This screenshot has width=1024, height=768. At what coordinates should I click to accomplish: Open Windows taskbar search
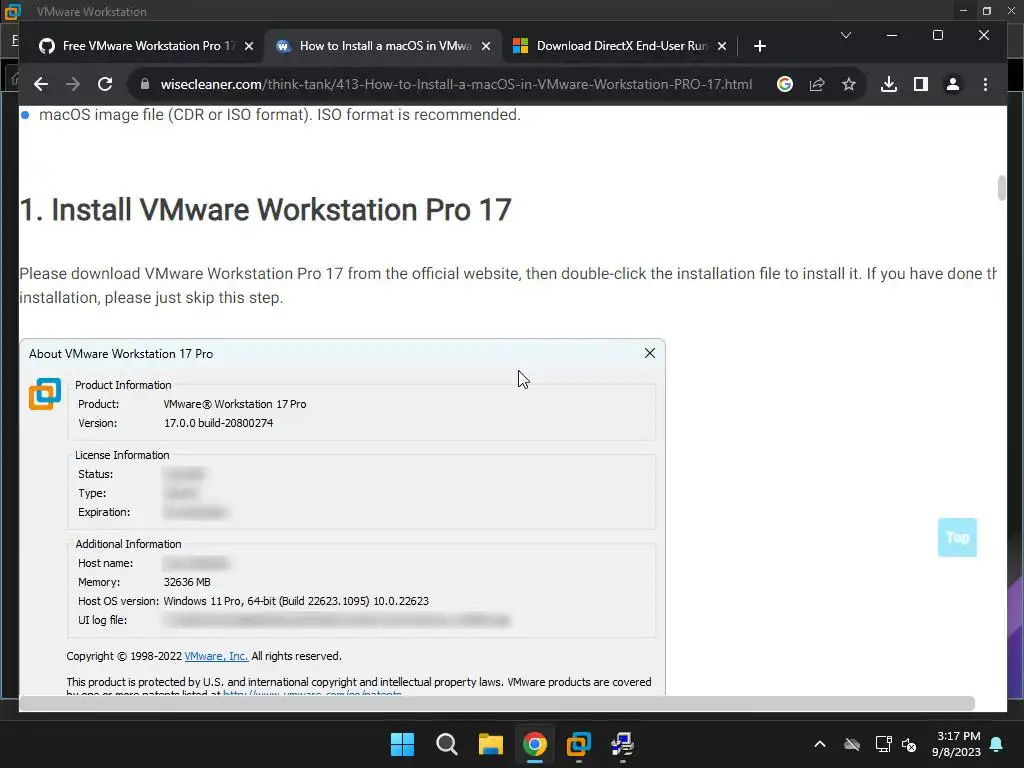447,744
